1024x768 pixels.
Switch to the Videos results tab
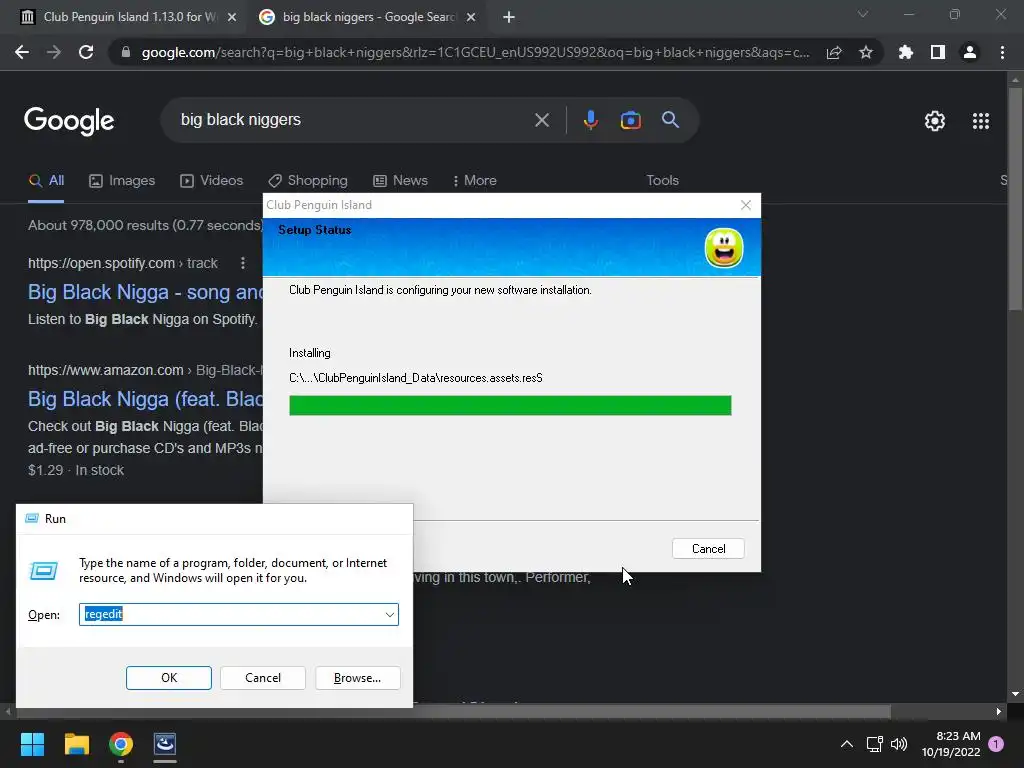[x=212, y=181]
